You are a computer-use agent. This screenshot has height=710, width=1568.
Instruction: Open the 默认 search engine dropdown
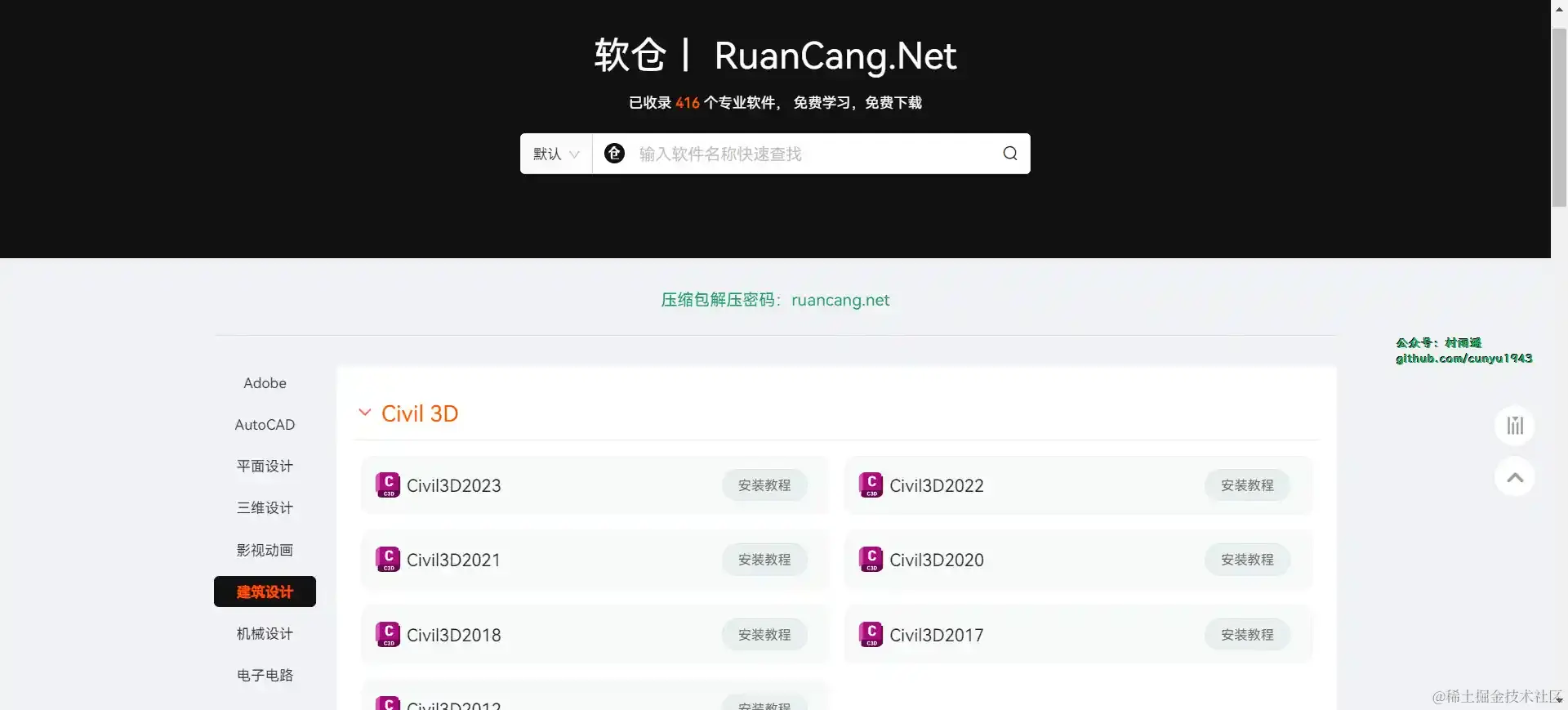coord(556,154)
